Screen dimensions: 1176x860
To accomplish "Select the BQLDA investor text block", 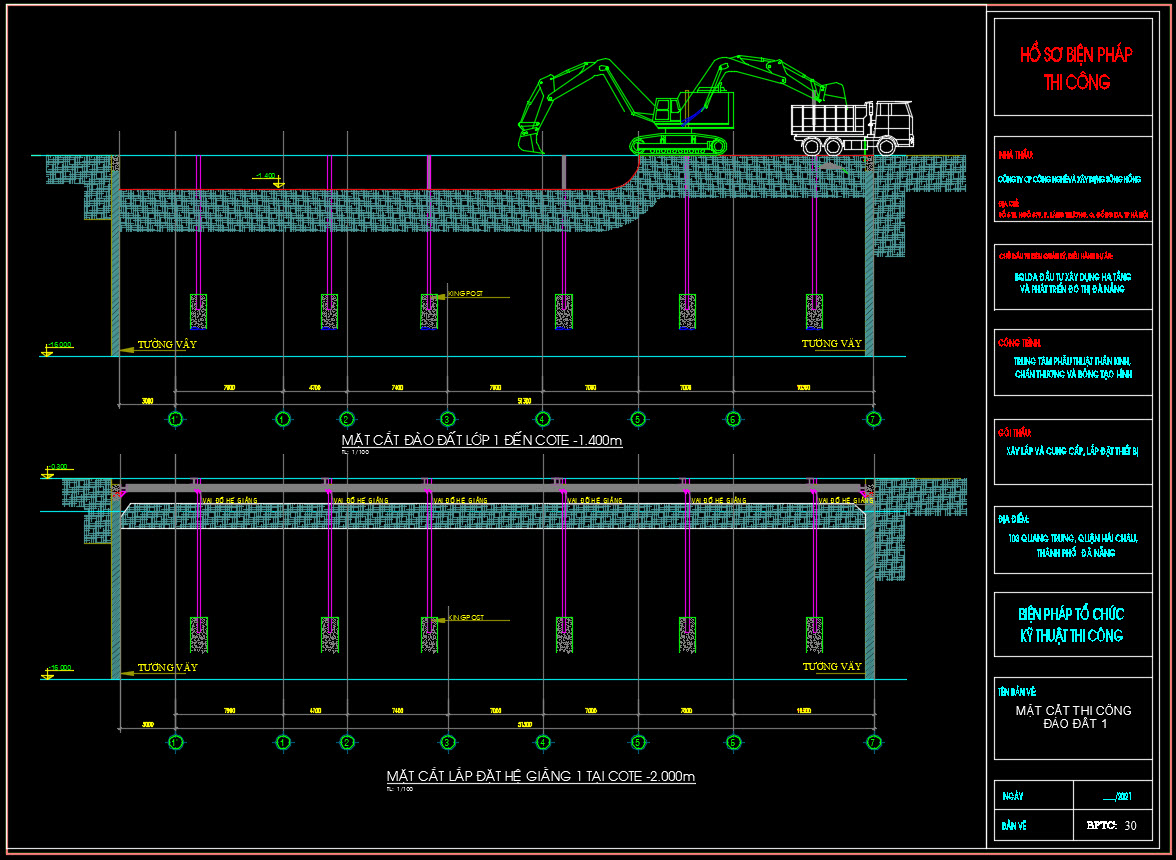I will pos(1072,281).
